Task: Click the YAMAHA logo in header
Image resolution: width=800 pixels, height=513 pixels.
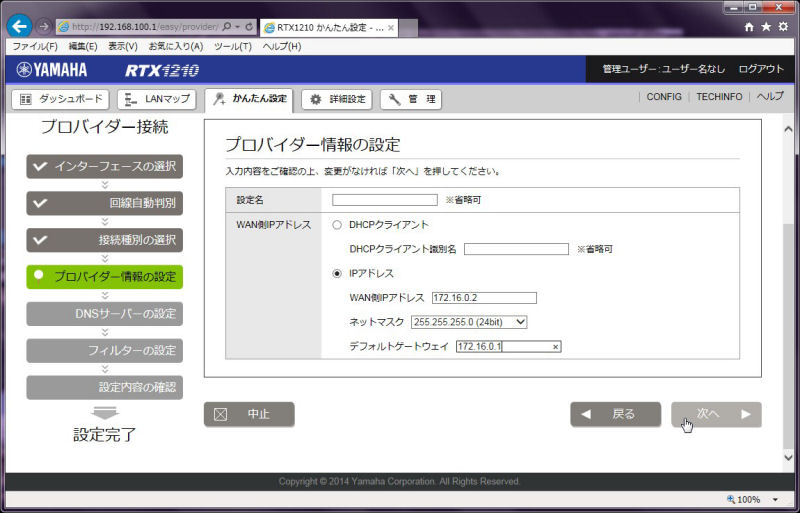Action: [x=52, y=70]
